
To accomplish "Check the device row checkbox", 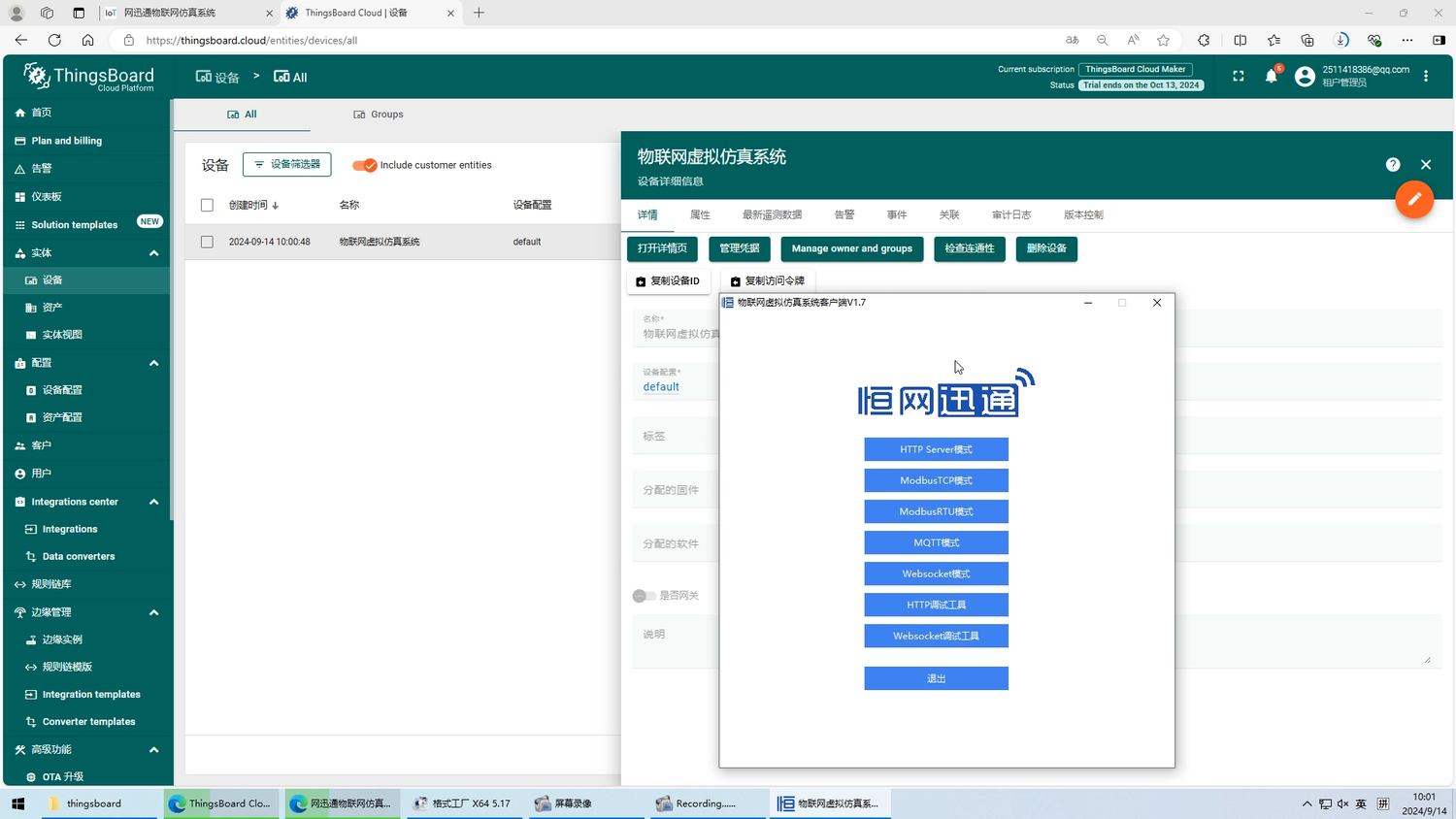I will pyautogui.click(x=207, y=242).
